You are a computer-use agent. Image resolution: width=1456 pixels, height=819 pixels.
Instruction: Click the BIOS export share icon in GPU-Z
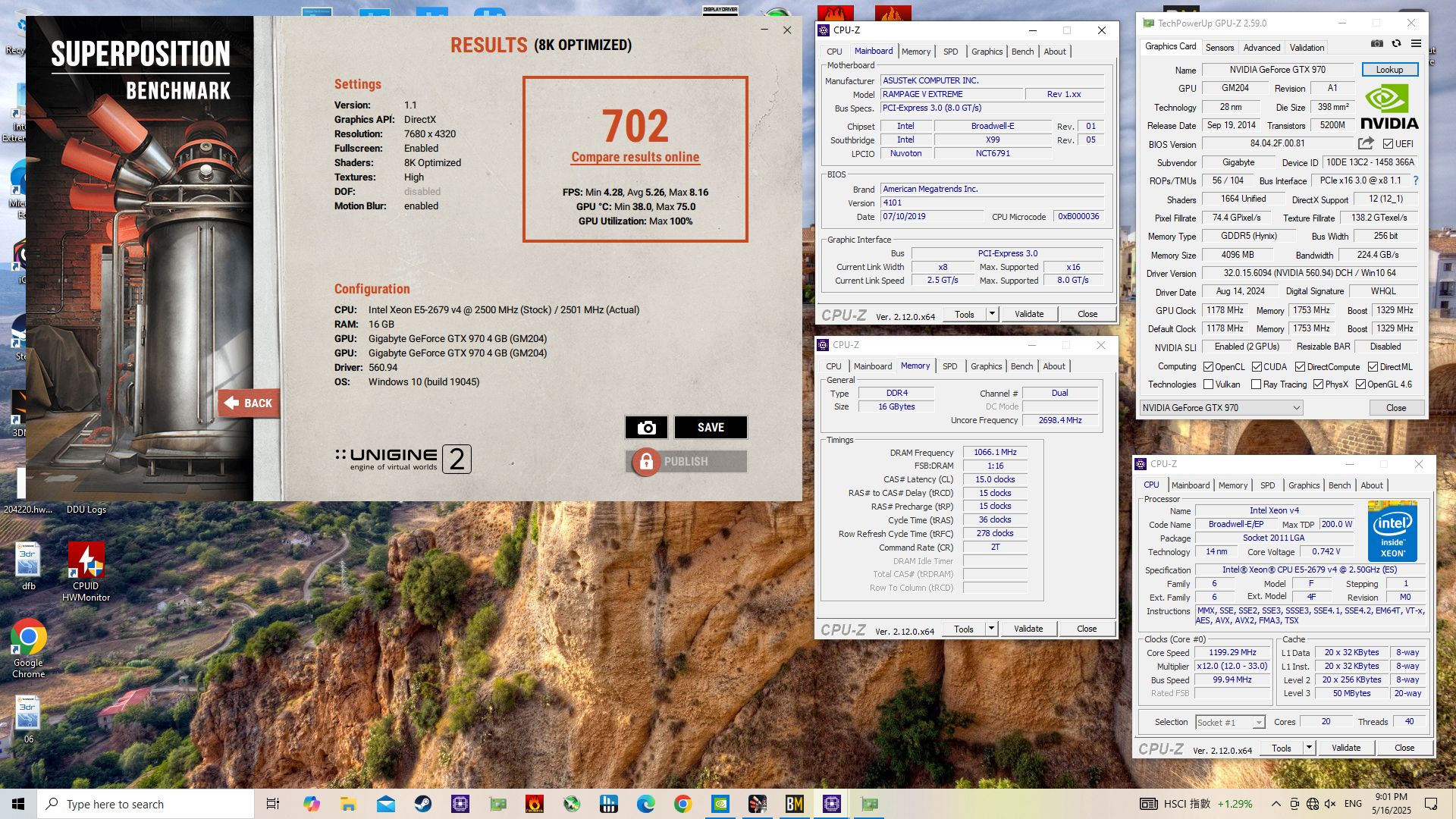(1366, 143)
